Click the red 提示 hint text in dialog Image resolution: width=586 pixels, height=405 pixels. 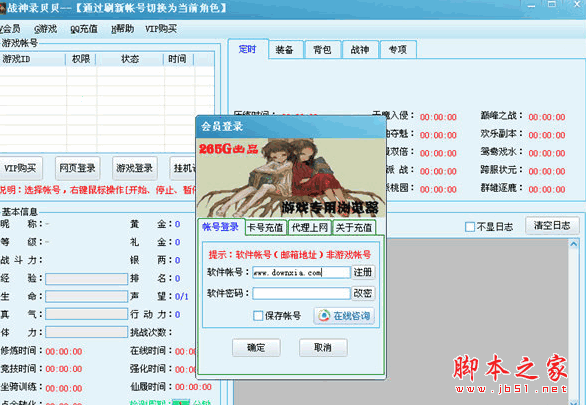(290, 255)
